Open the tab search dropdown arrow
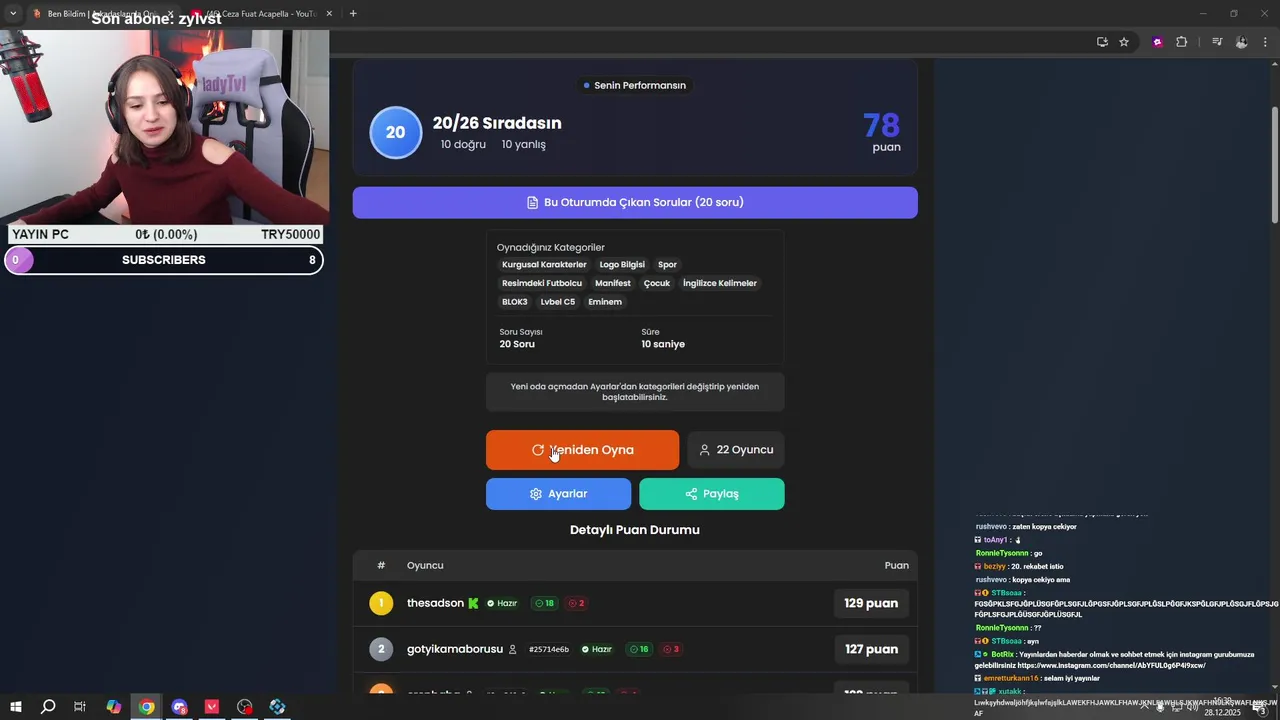The image size is (1280, 720). pyautogui.click(x=13, y=13)
